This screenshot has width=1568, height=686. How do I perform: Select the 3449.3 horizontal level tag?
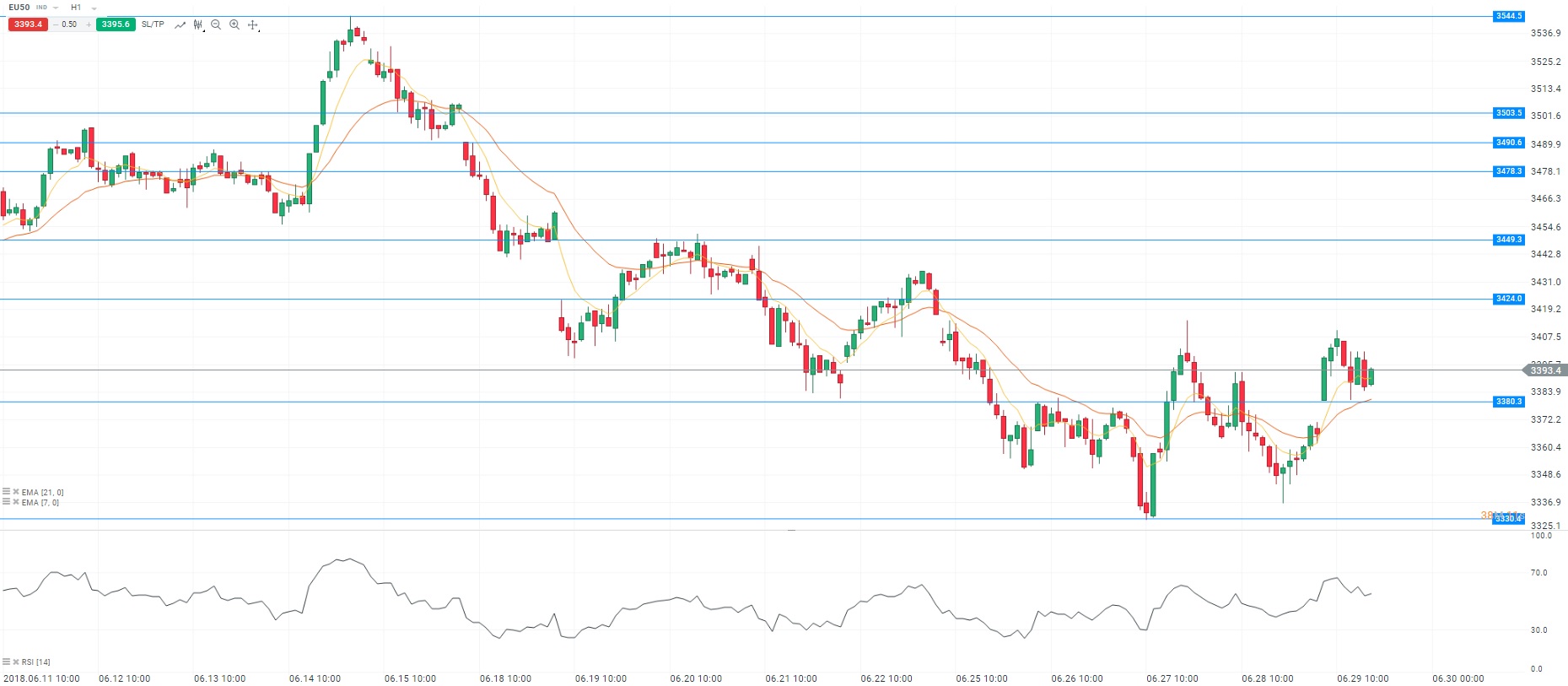point(1509,240)
